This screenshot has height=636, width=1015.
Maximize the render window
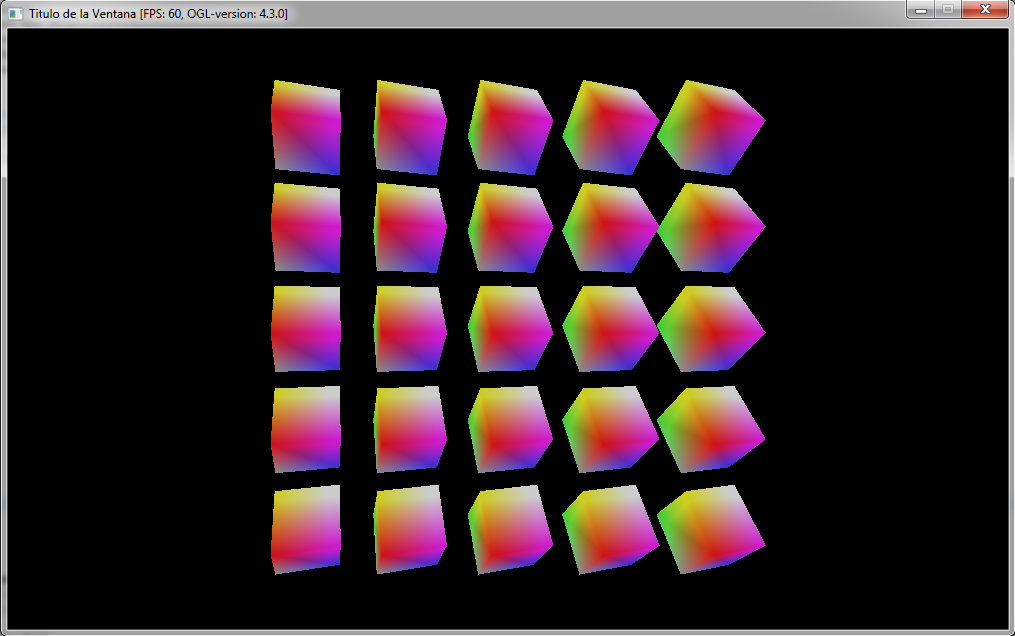tap(948, 10)
